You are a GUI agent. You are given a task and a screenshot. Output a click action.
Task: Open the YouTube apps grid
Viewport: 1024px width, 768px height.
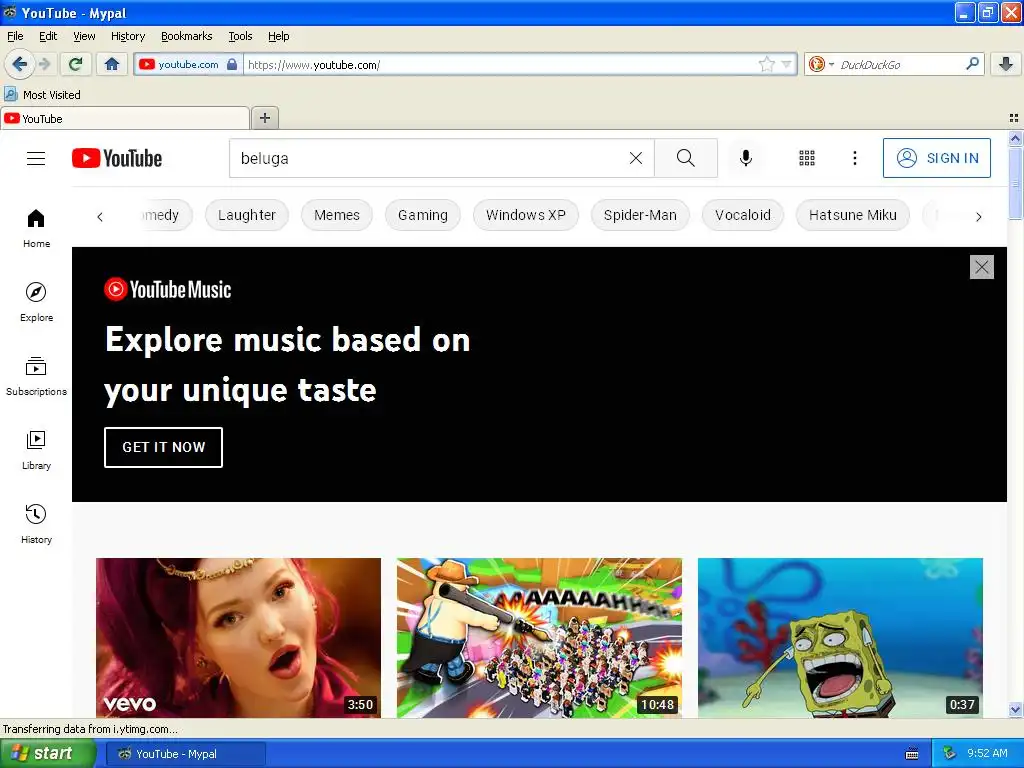[807, 158]
